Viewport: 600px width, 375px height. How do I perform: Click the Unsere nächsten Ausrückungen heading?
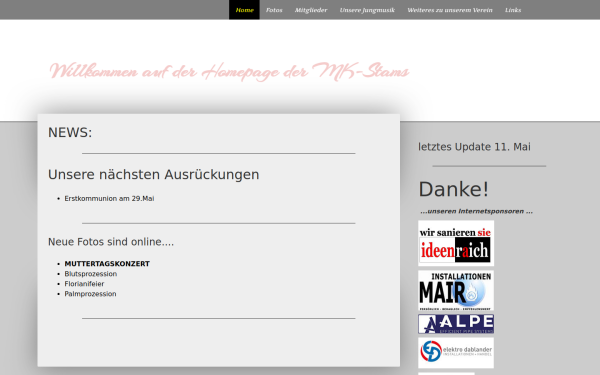coord(153,174)
